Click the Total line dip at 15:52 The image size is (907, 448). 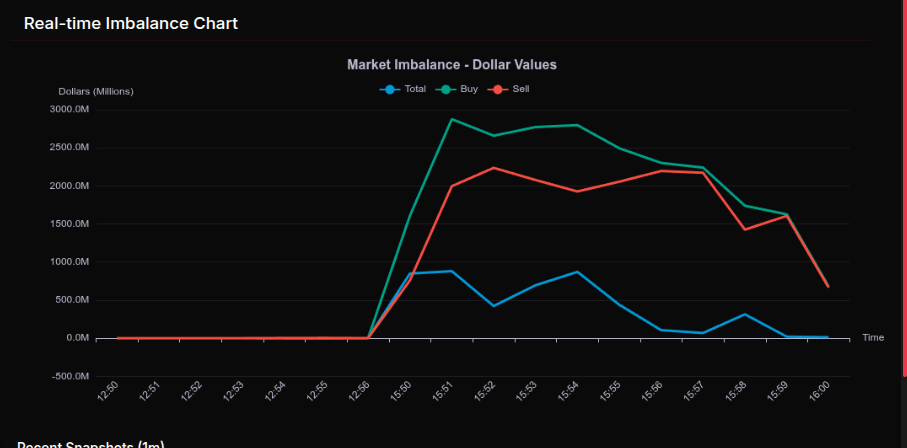point(494,305)
